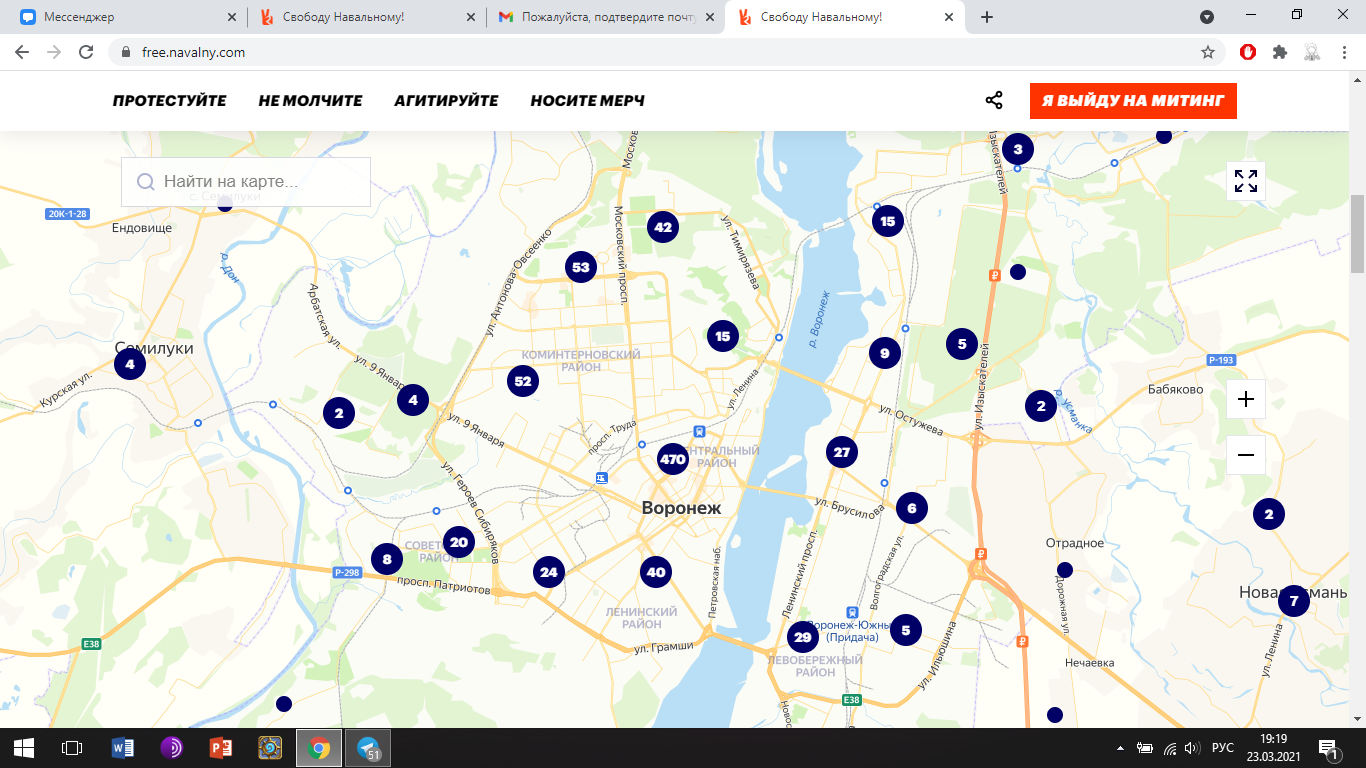Zoom in with the plus button
The image size is (1366, 768).
pos(1246,399)
